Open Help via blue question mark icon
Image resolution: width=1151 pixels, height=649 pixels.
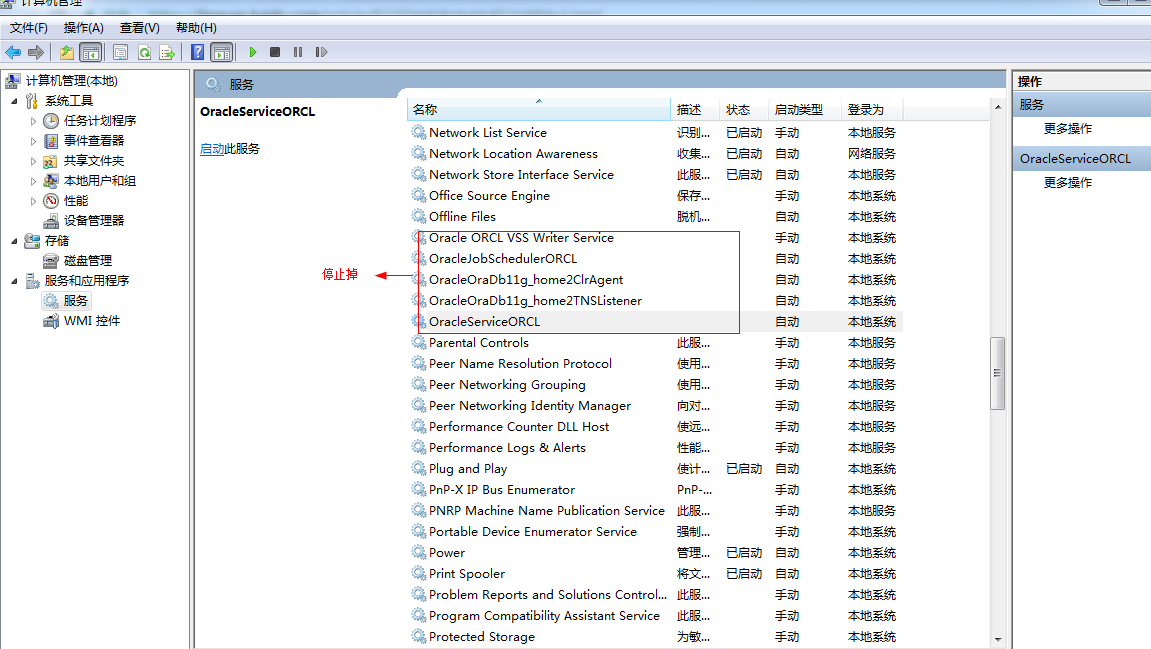pyautogui.click(x=198, y=52)
